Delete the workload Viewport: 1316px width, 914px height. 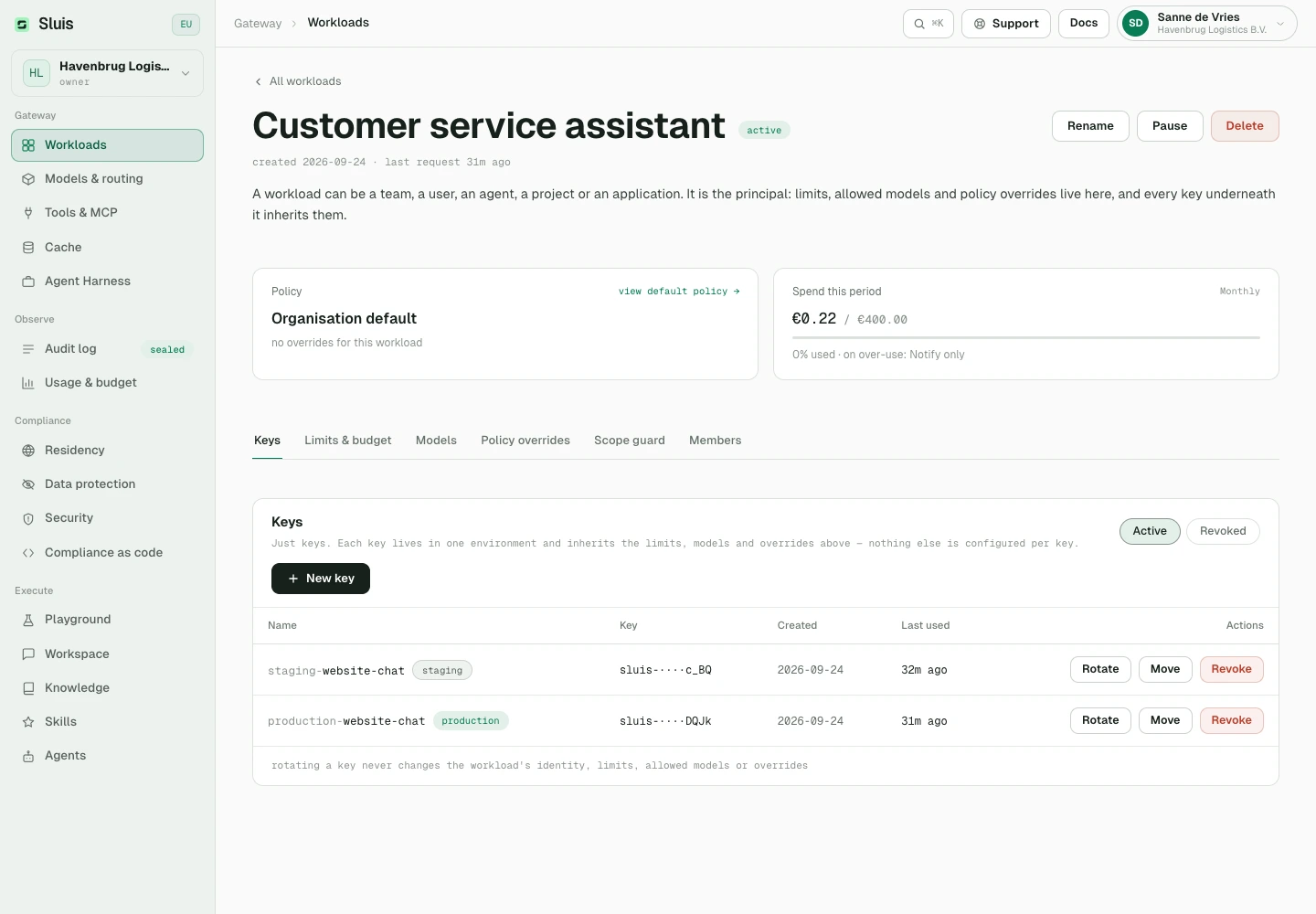(1245, 126)
